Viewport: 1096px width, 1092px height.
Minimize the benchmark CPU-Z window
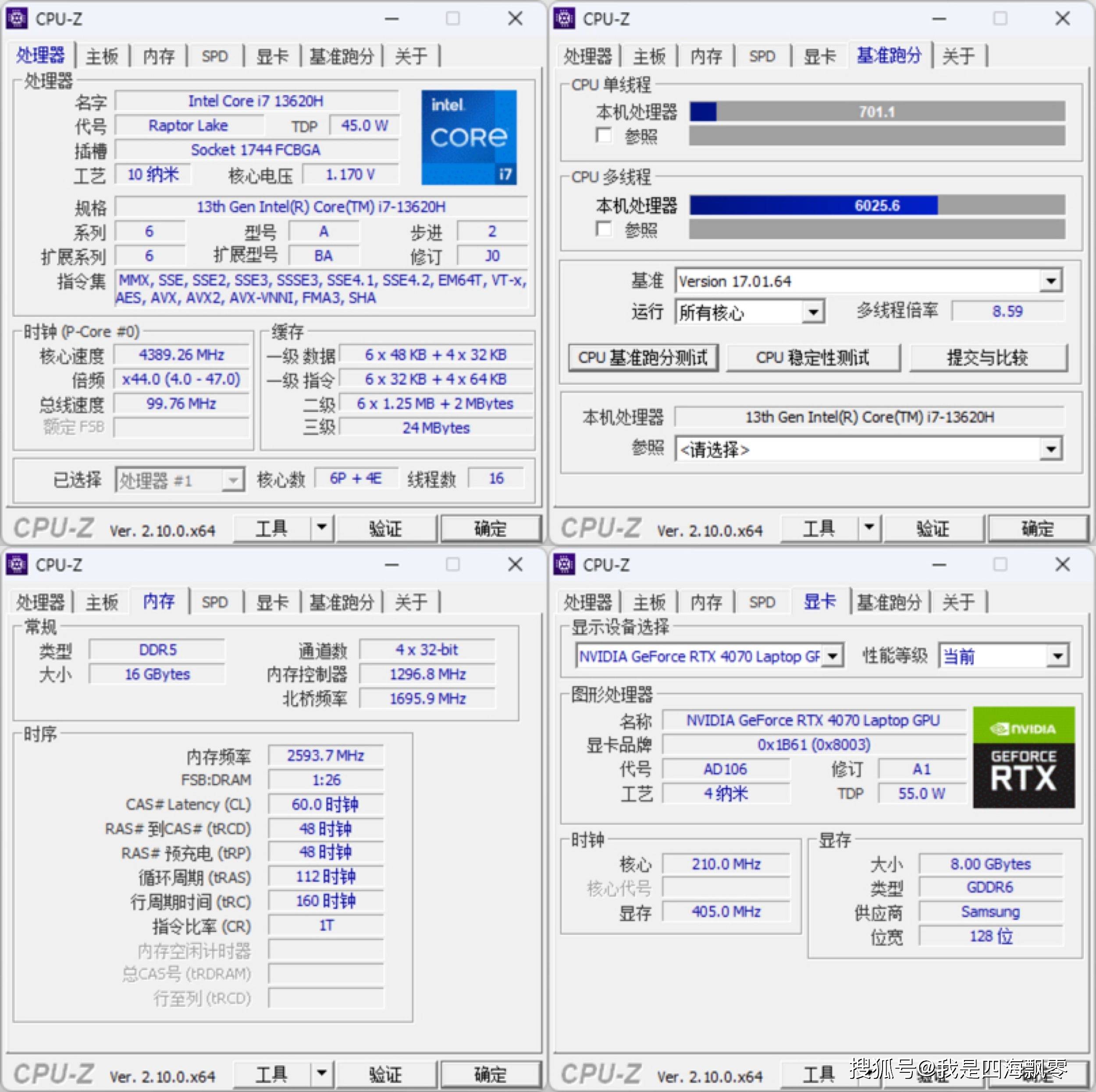(939, 19)
